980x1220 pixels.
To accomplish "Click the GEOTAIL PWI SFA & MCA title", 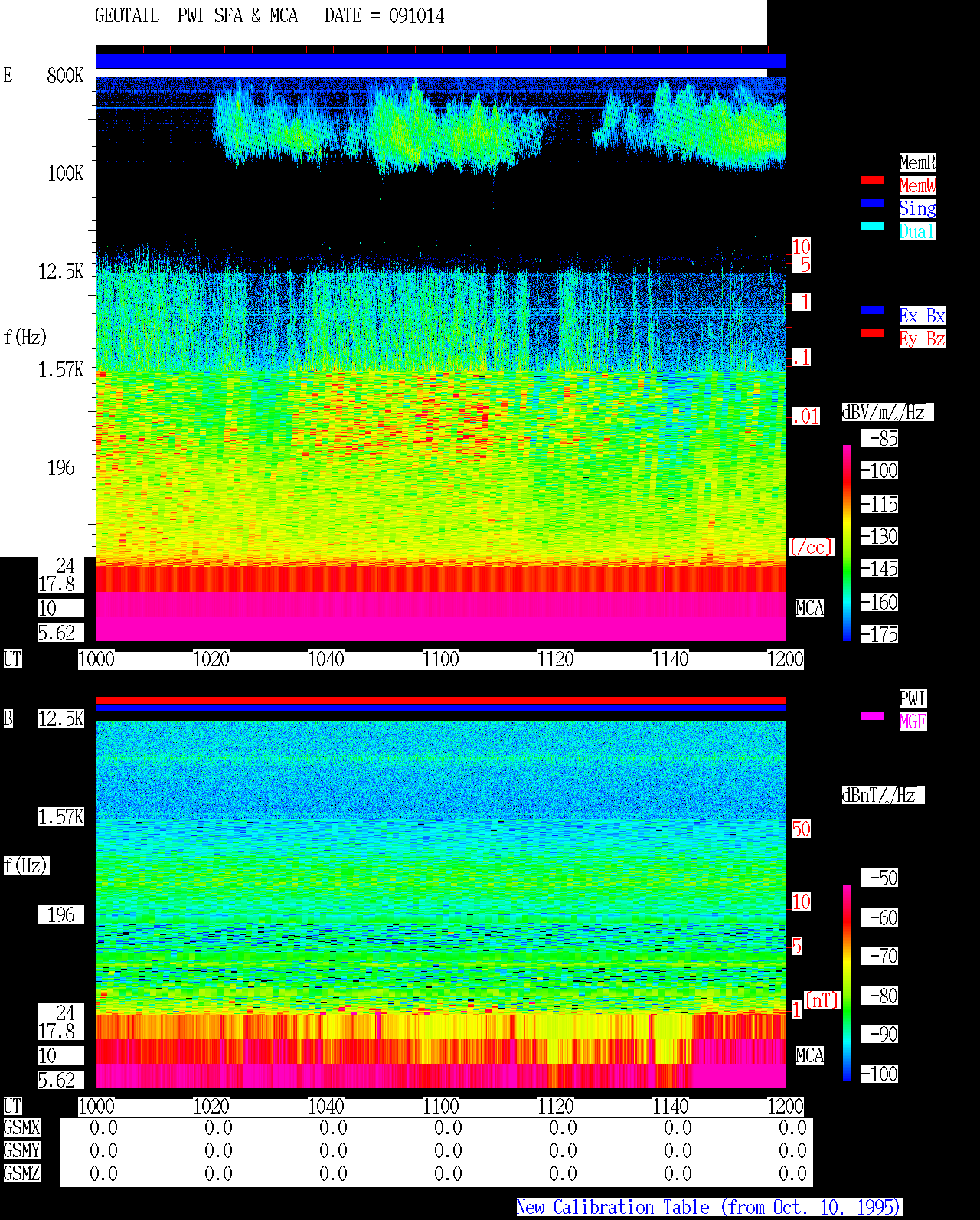I will (x=196, y=16).
